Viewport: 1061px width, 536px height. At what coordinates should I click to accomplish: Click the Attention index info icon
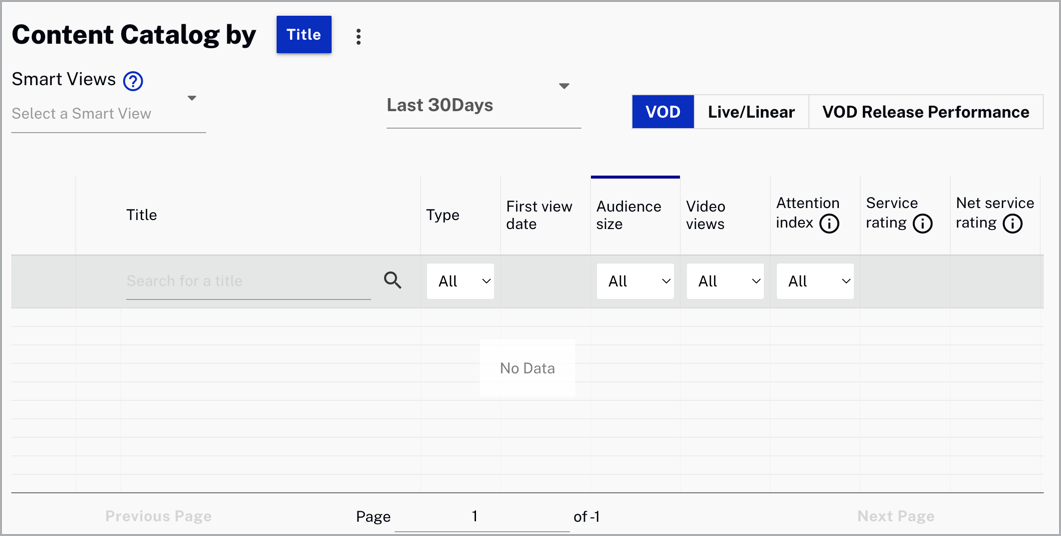pos(829,224)
